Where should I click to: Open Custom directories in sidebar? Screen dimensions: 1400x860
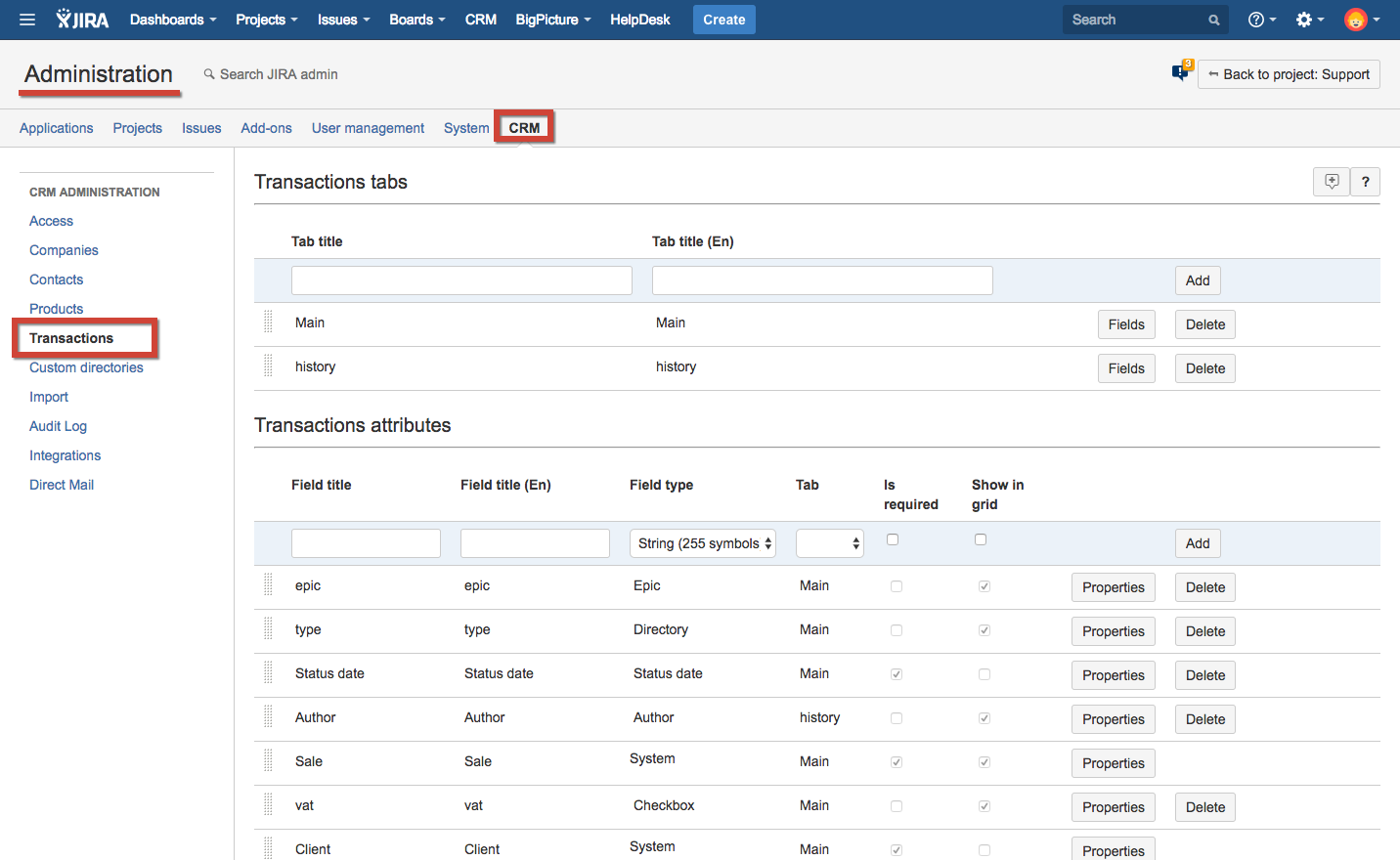86,367
